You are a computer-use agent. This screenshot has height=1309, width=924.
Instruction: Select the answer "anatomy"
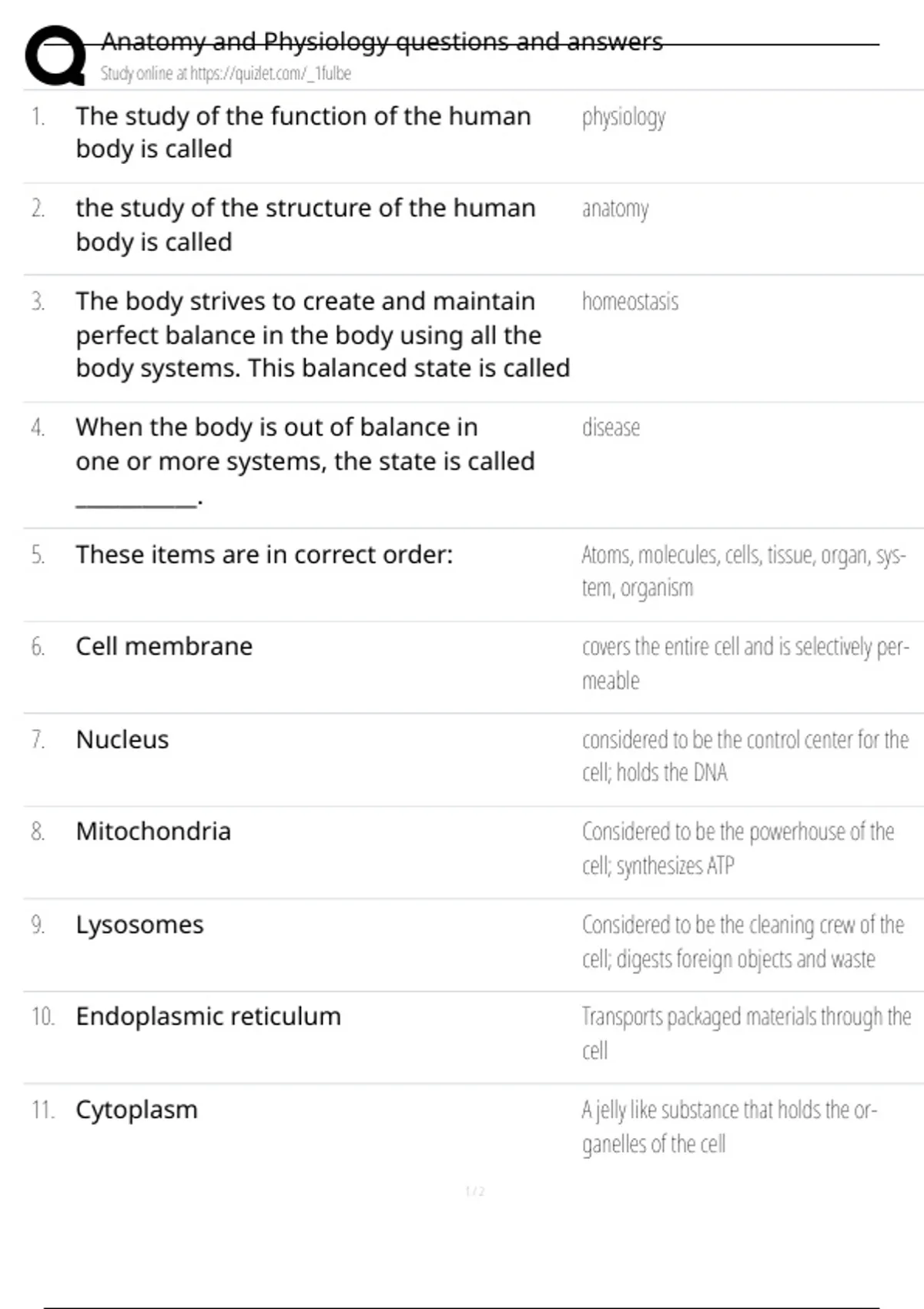click(x=615, y=209)
